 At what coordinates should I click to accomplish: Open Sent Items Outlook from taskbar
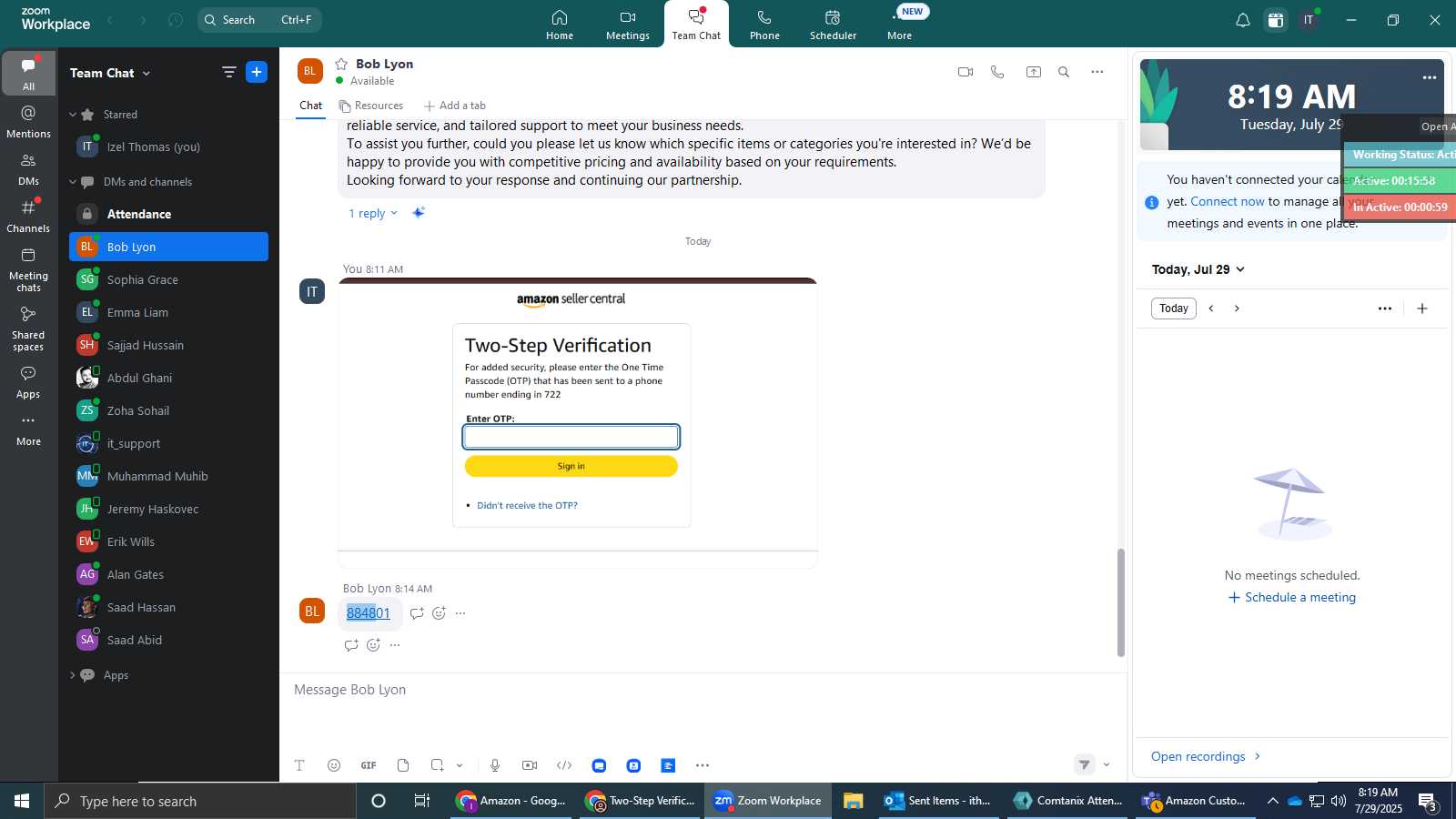[x=938, y=801]
